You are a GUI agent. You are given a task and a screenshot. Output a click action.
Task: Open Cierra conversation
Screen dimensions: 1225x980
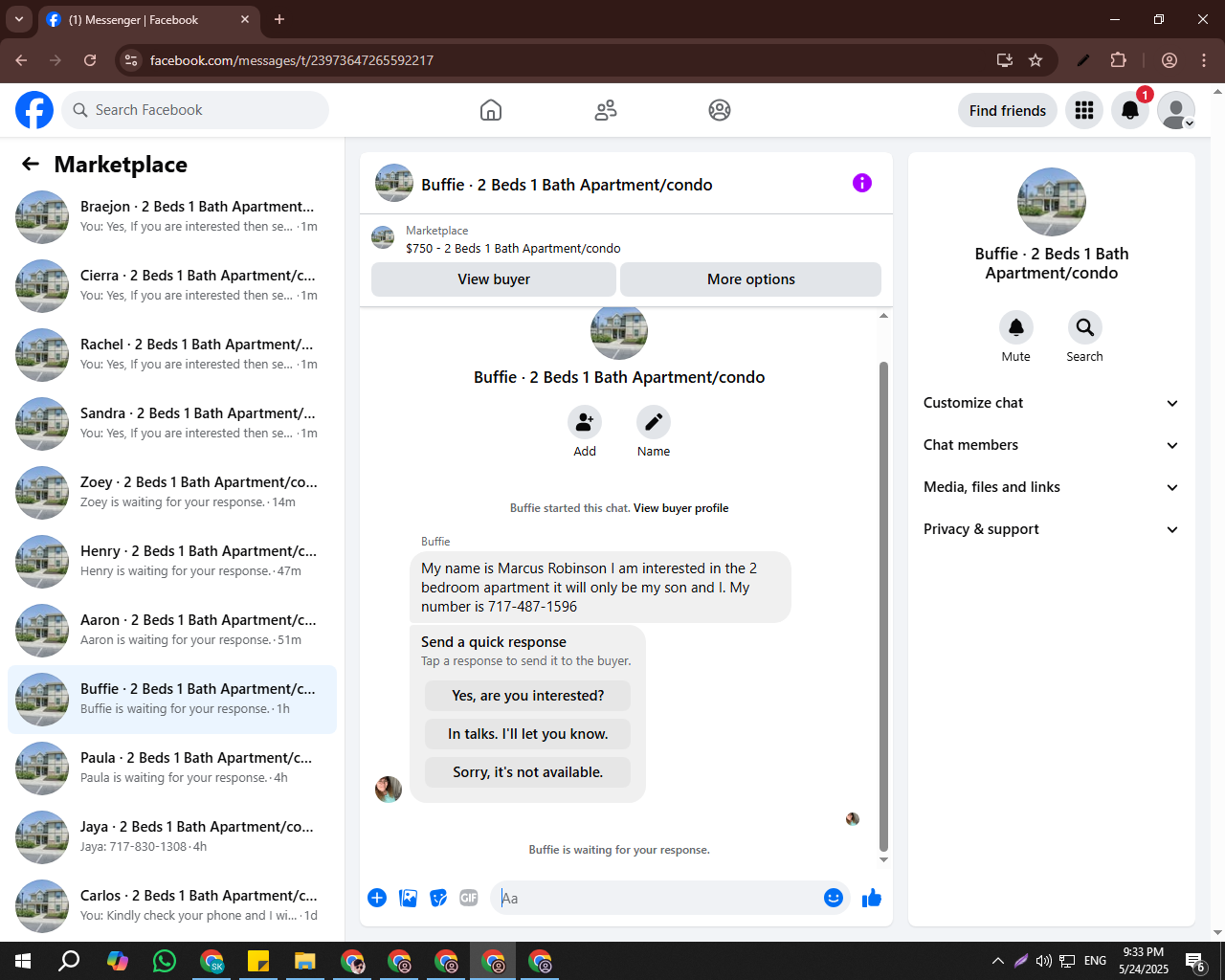(172, 286)
